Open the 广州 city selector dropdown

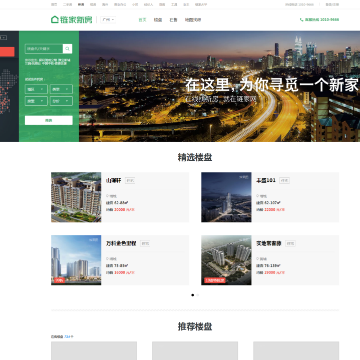point(108,20)
